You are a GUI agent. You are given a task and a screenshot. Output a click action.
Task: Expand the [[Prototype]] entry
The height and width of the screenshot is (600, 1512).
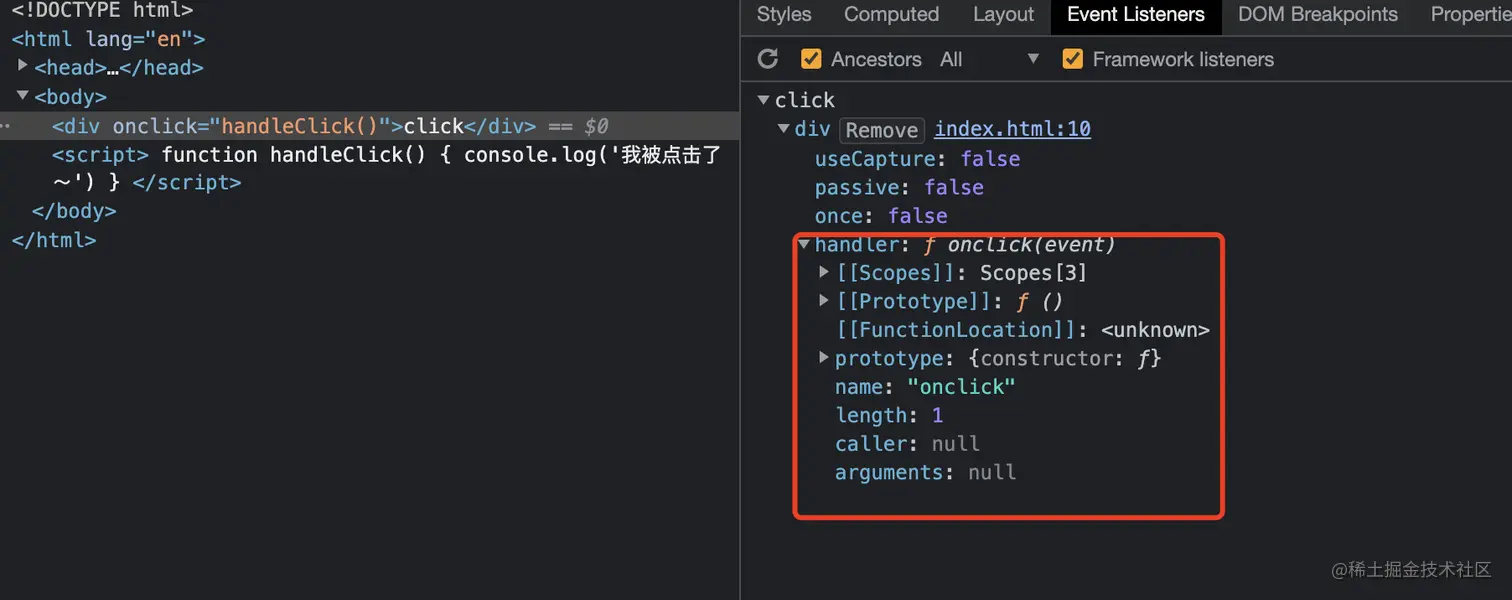click(824, 301)
